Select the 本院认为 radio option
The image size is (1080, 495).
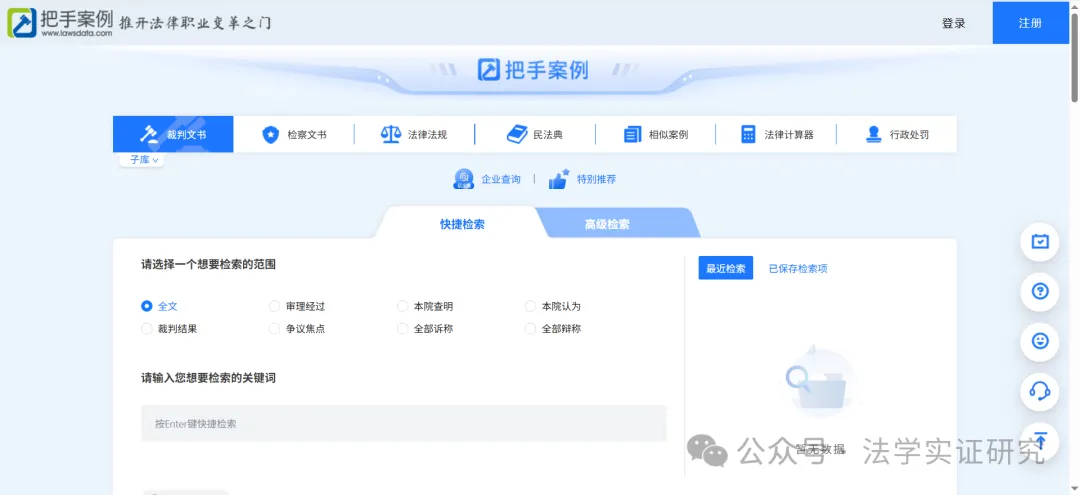(530, 306)
